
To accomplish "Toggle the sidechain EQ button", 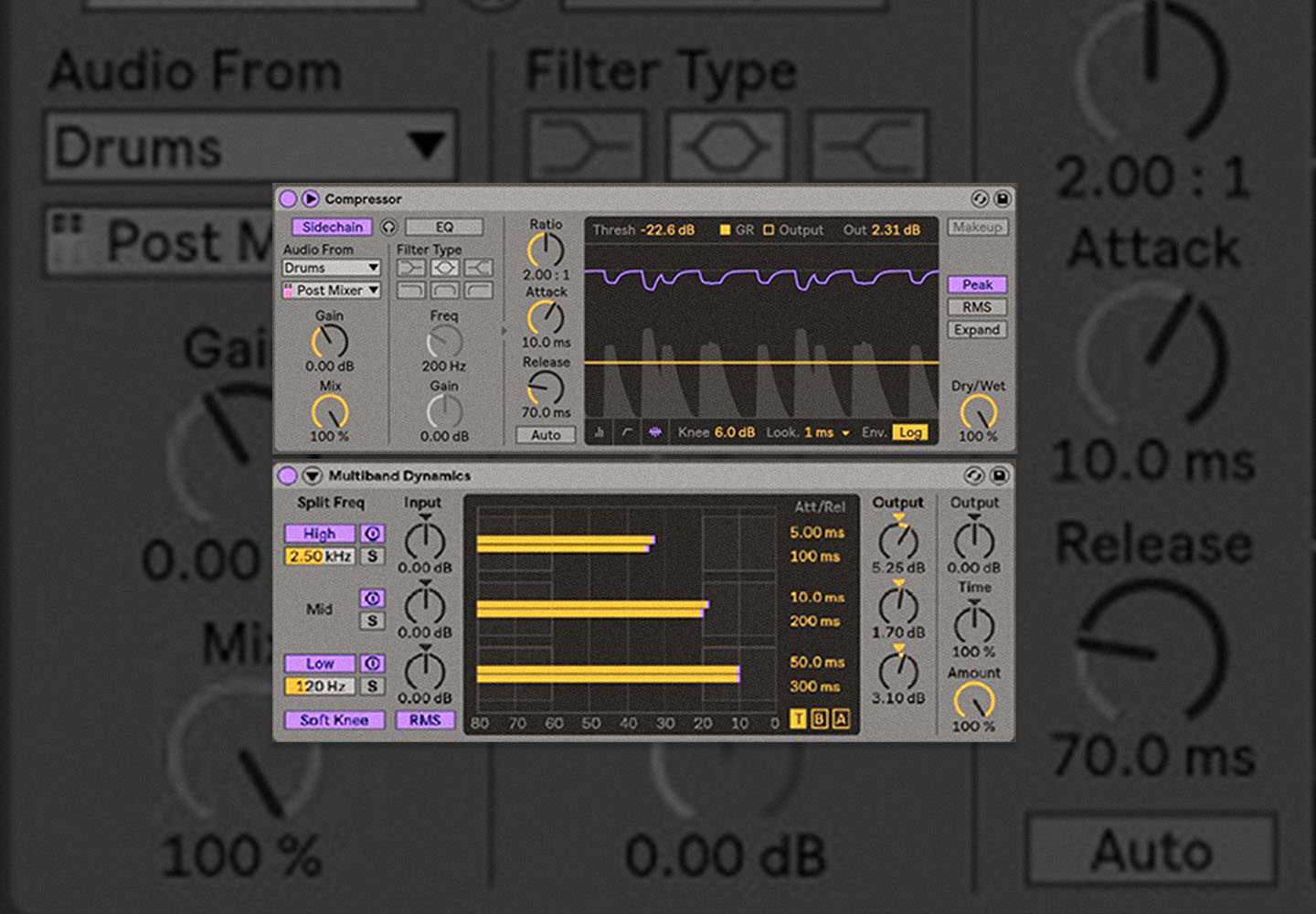I will click(444, 227).
